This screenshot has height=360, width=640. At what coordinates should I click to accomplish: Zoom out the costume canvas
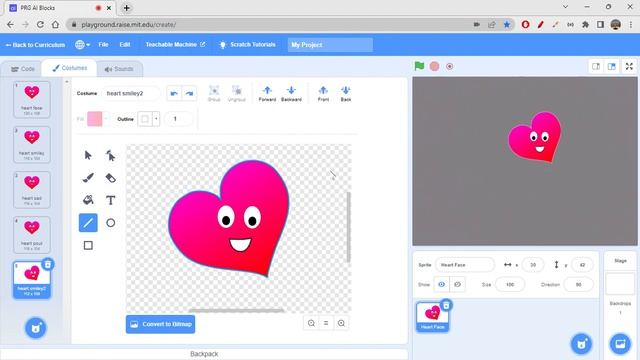pyautogui.click(x=311, y=323)
